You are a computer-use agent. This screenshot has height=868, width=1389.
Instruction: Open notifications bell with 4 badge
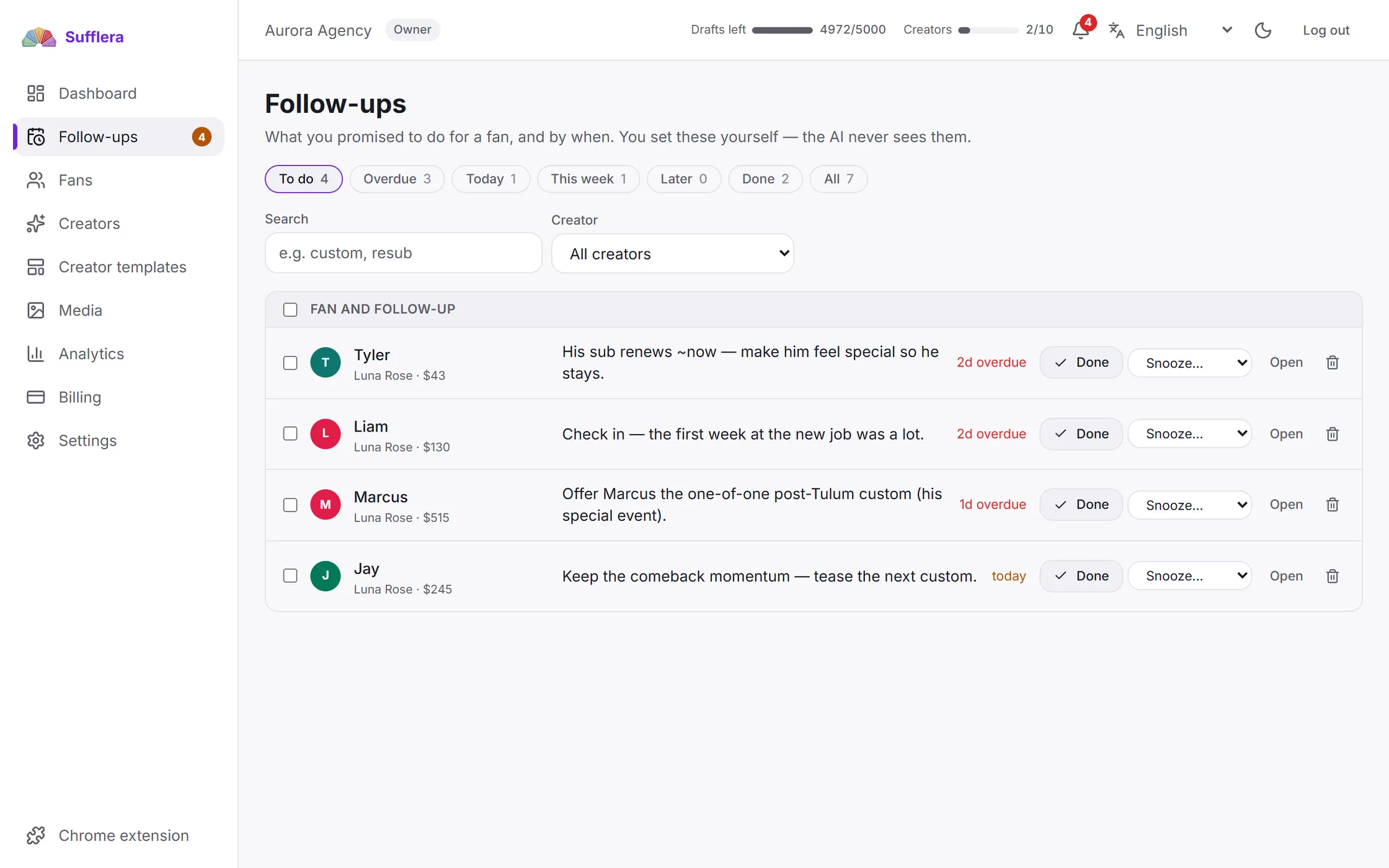[1081, 30]
